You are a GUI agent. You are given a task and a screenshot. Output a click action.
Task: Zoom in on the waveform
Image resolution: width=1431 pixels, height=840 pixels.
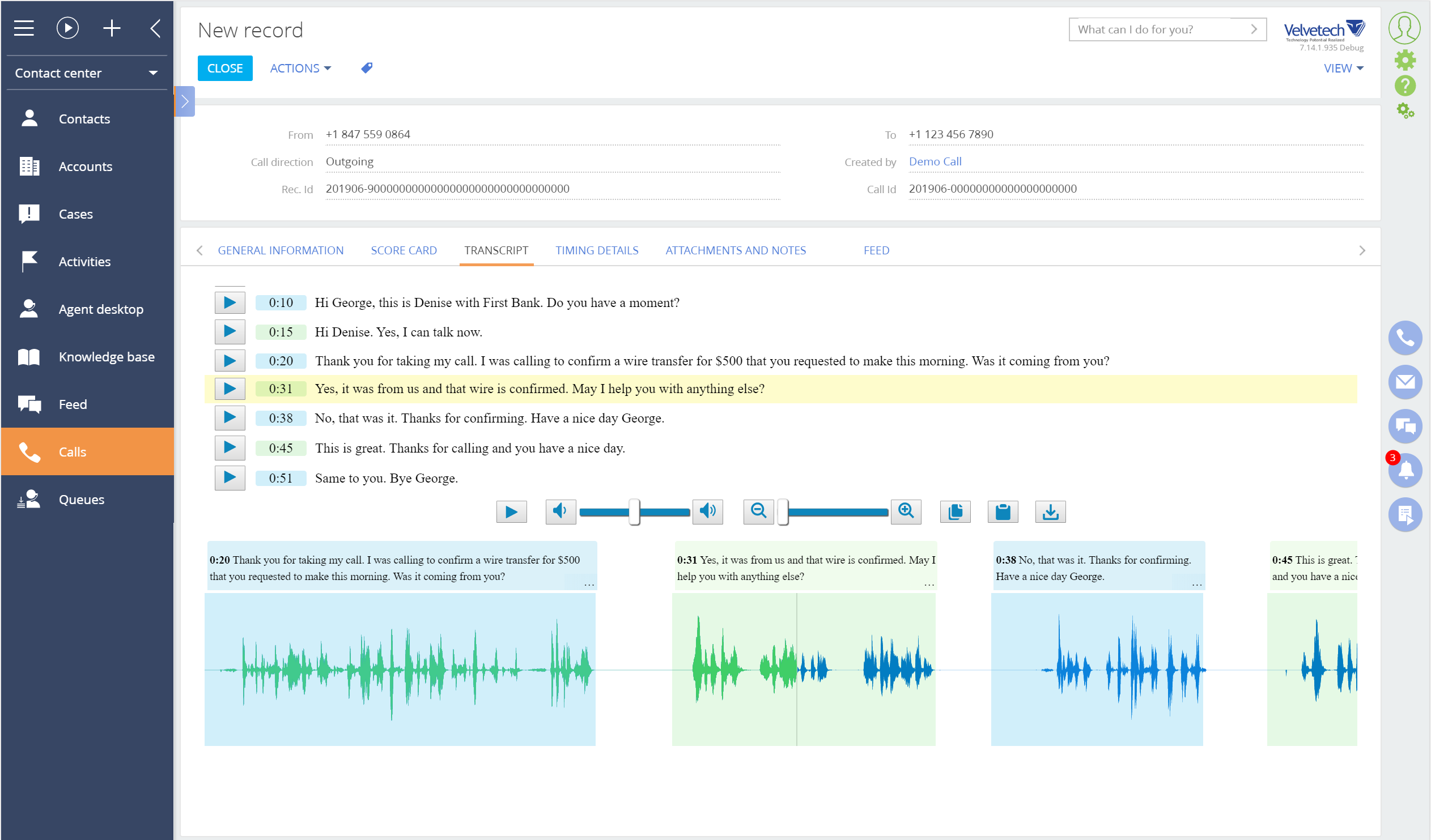click(x=906, y=511)
